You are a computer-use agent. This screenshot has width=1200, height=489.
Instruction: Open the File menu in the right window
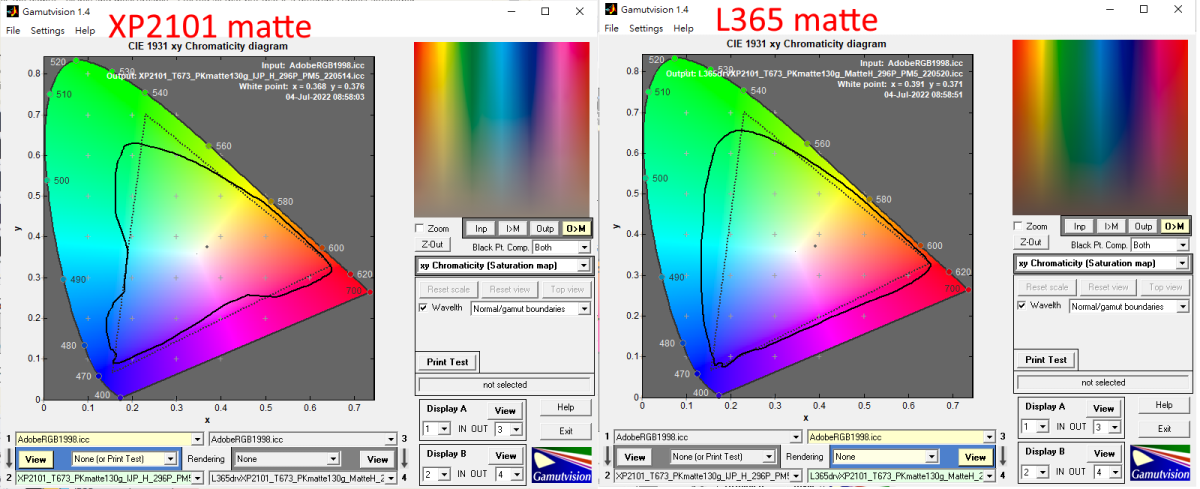(611, 29)
